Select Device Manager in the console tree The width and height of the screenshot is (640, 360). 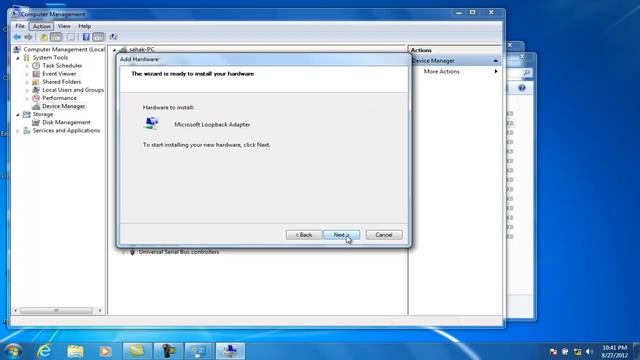pos(64,106)
